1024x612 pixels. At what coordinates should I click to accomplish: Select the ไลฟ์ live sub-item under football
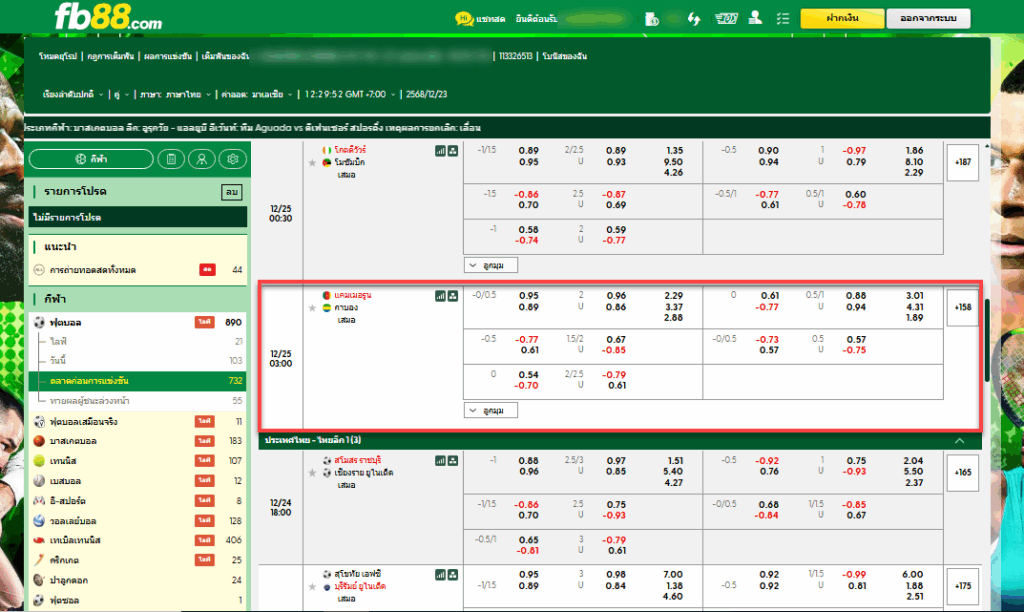click(x=138, y=342)
